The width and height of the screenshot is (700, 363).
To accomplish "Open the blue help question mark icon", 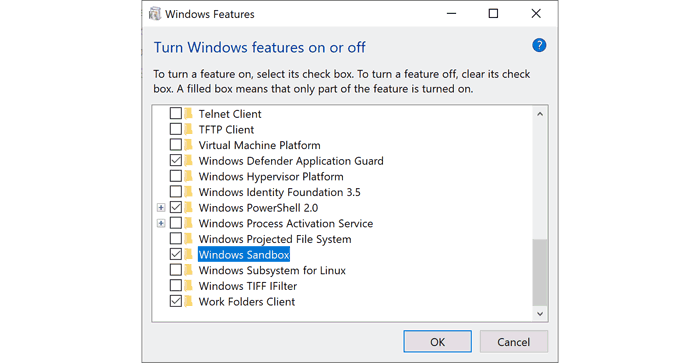I will click(x=539, y=46).
